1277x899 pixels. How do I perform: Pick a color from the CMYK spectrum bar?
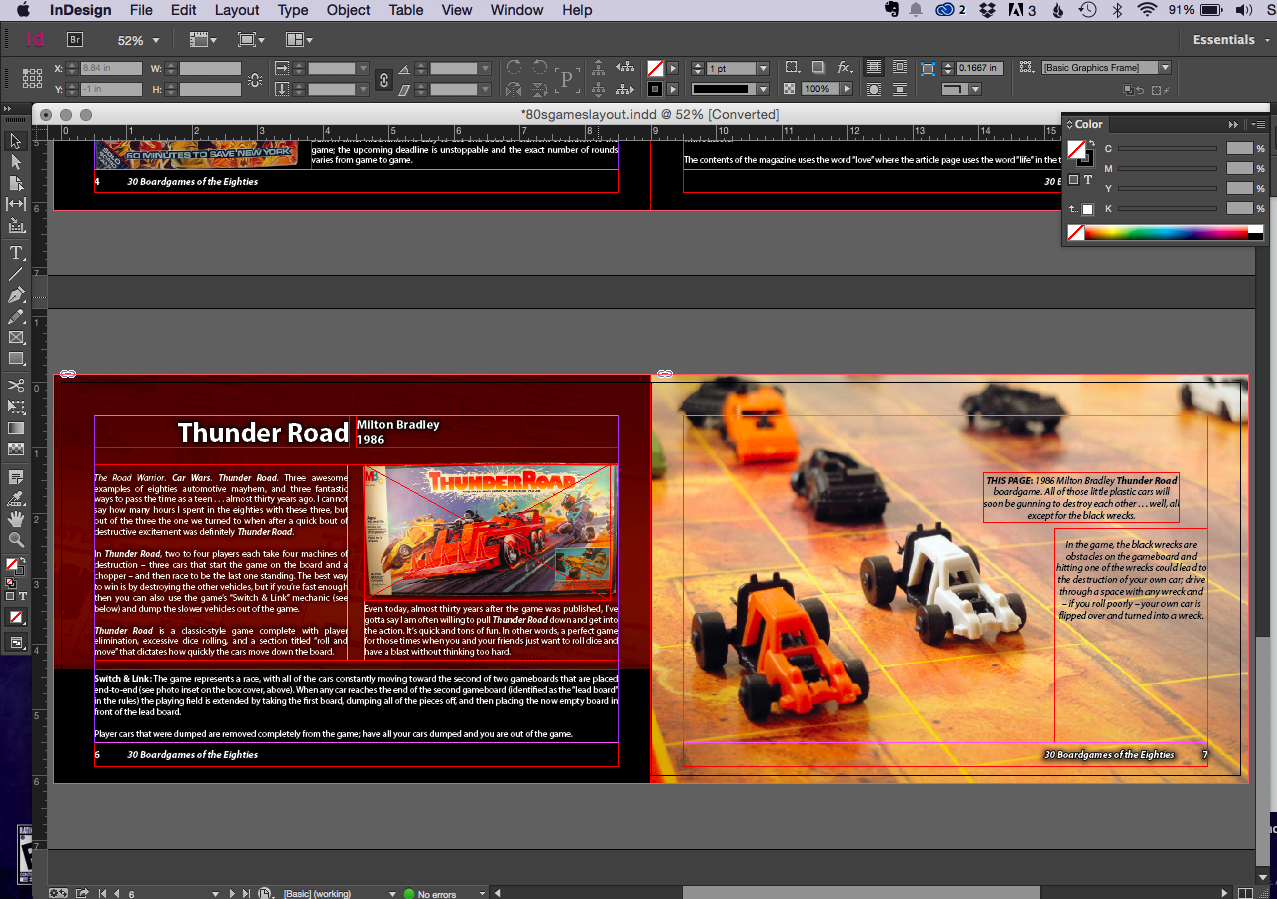tap(1165, 233)
